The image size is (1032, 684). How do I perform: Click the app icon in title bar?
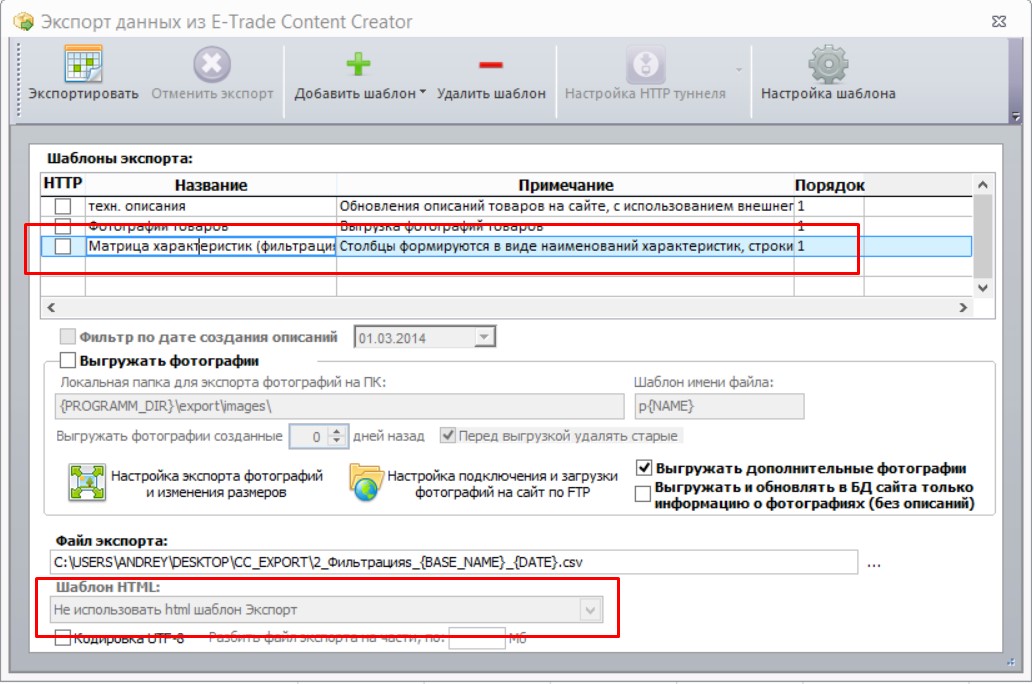coord(24,21)
